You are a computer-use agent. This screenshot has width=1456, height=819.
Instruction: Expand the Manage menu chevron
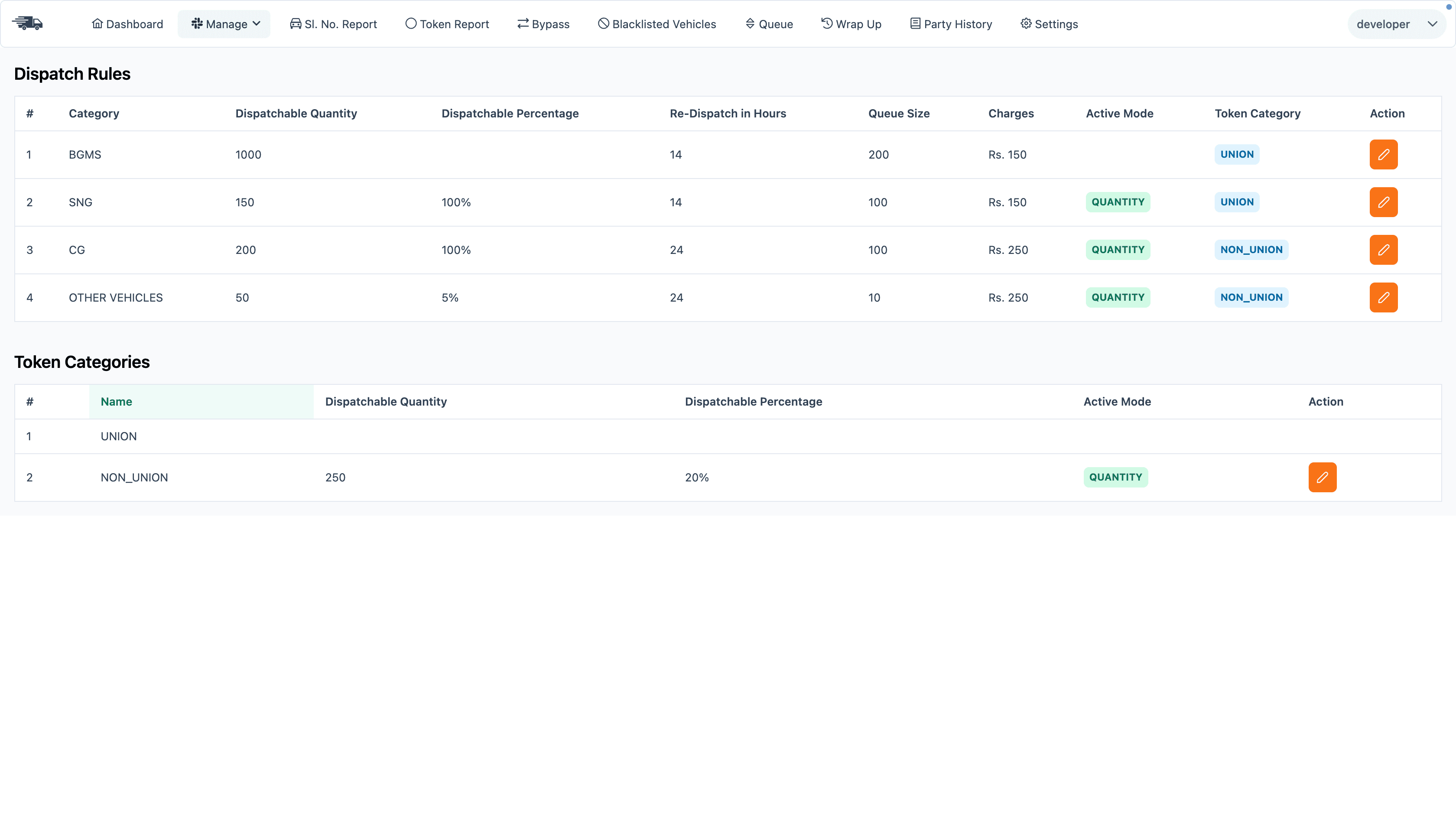(256, 24)
